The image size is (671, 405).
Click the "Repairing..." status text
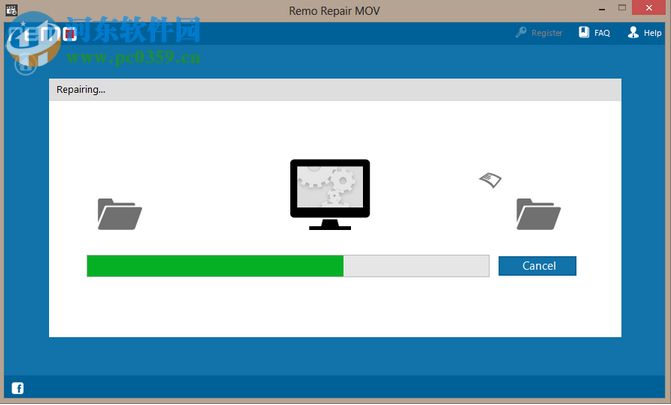[x=80, y=89]
